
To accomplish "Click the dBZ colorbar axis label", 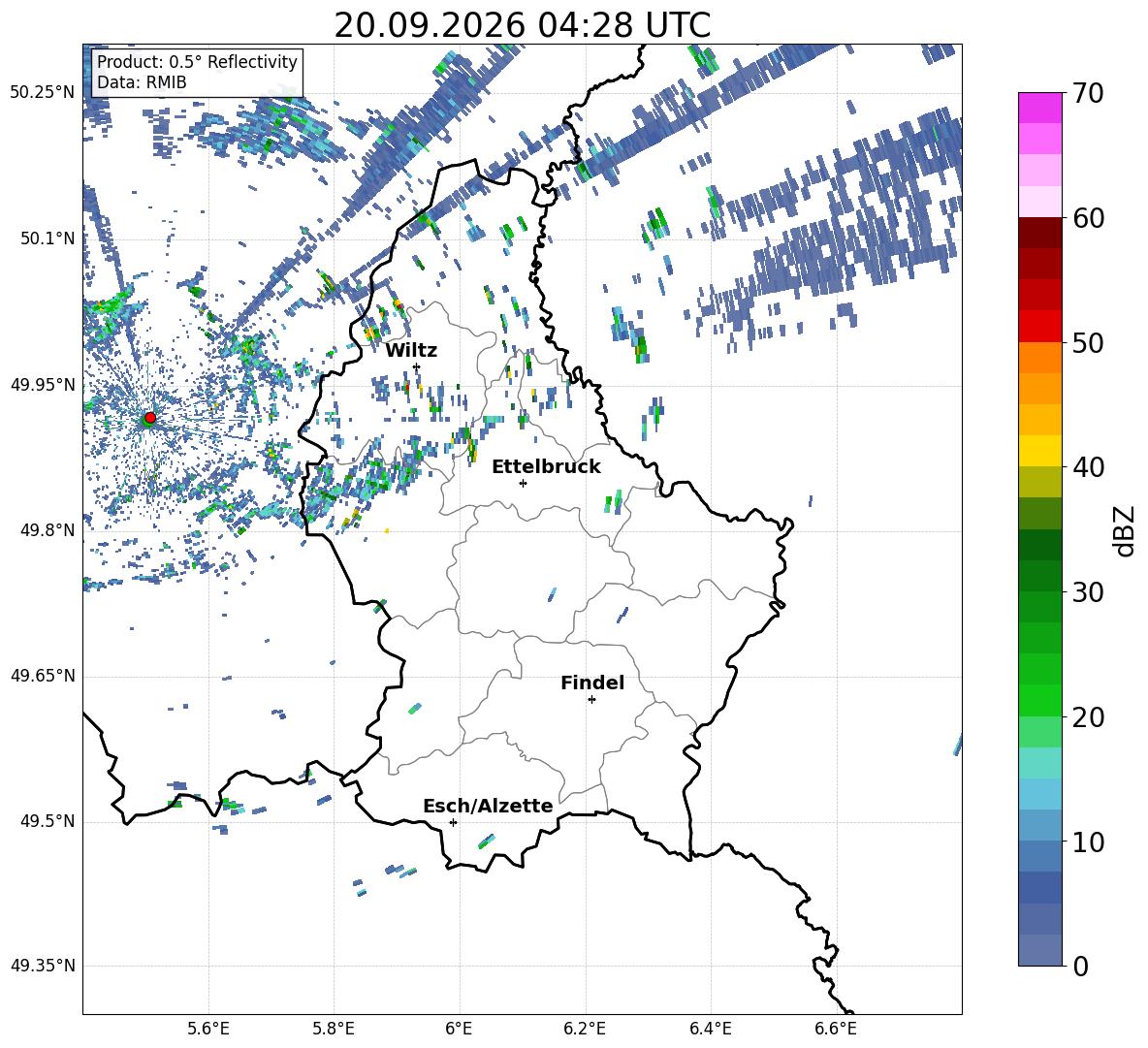I will (x=1125, y=530).
